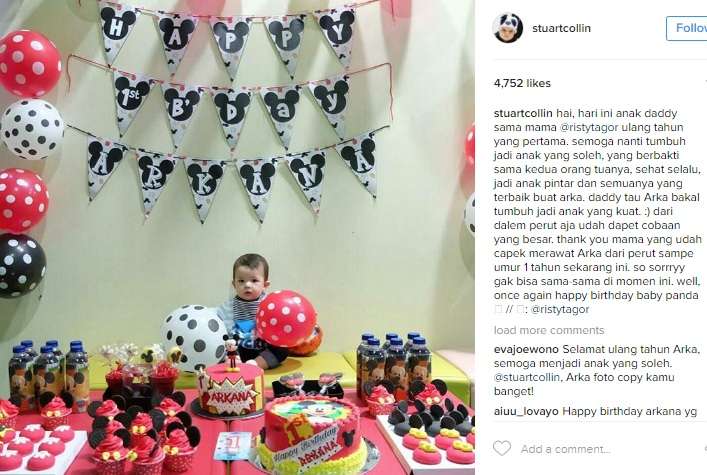The image size is (707, 475).
Task: Open evajoewono commenter profile
Action: point(526,349)
